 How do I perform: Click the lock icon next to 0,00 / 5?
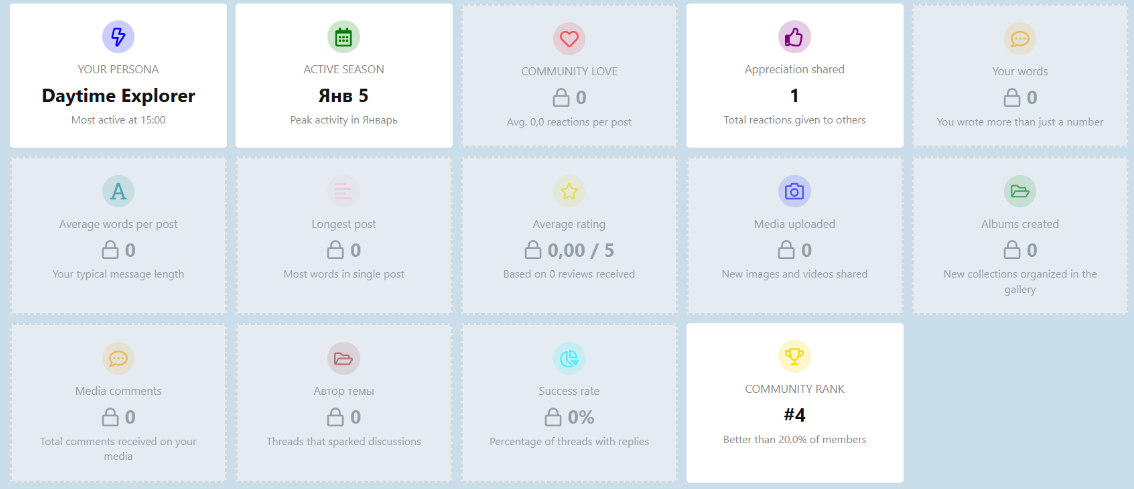point(534,250)
